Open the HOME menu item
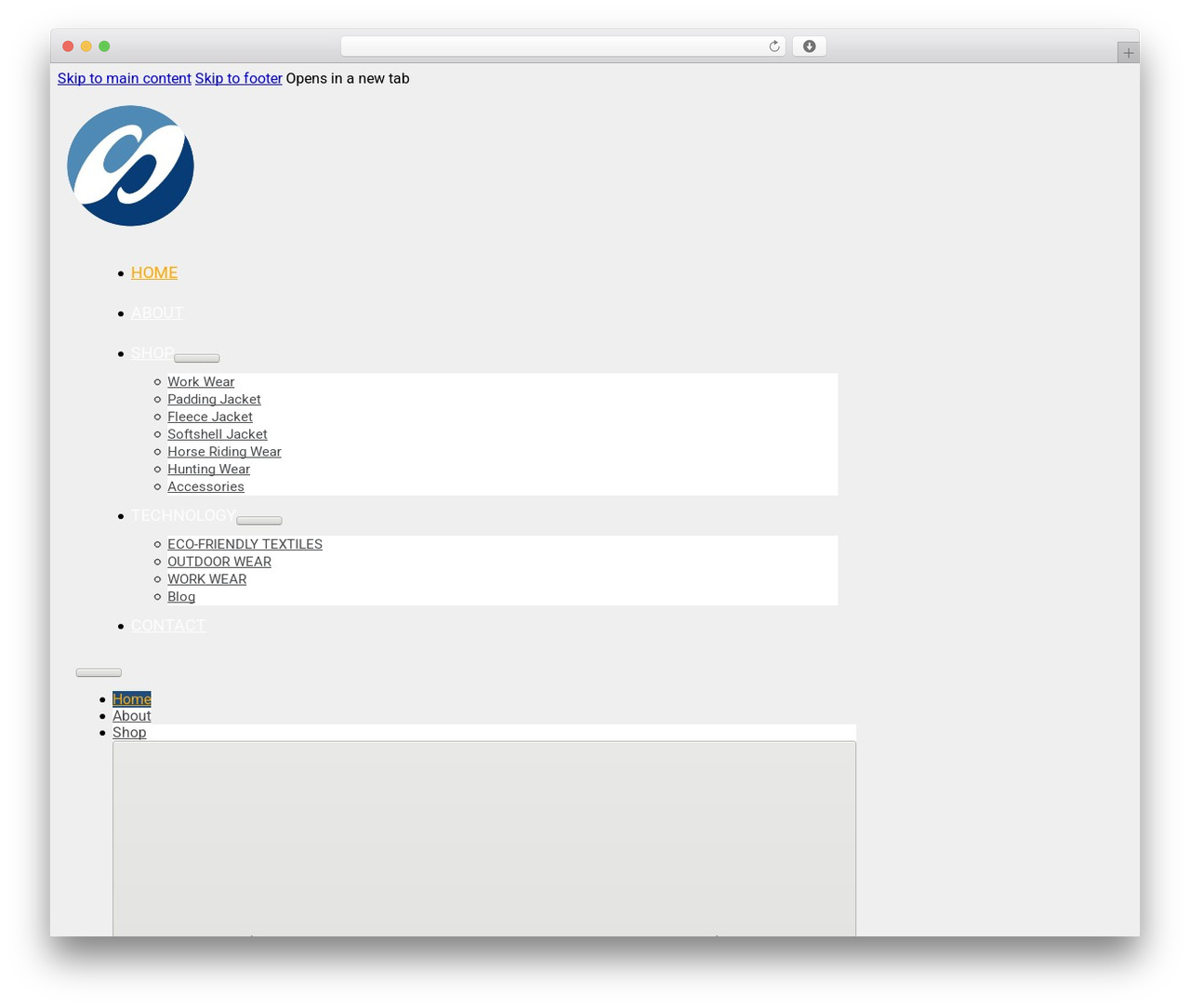 154,272
